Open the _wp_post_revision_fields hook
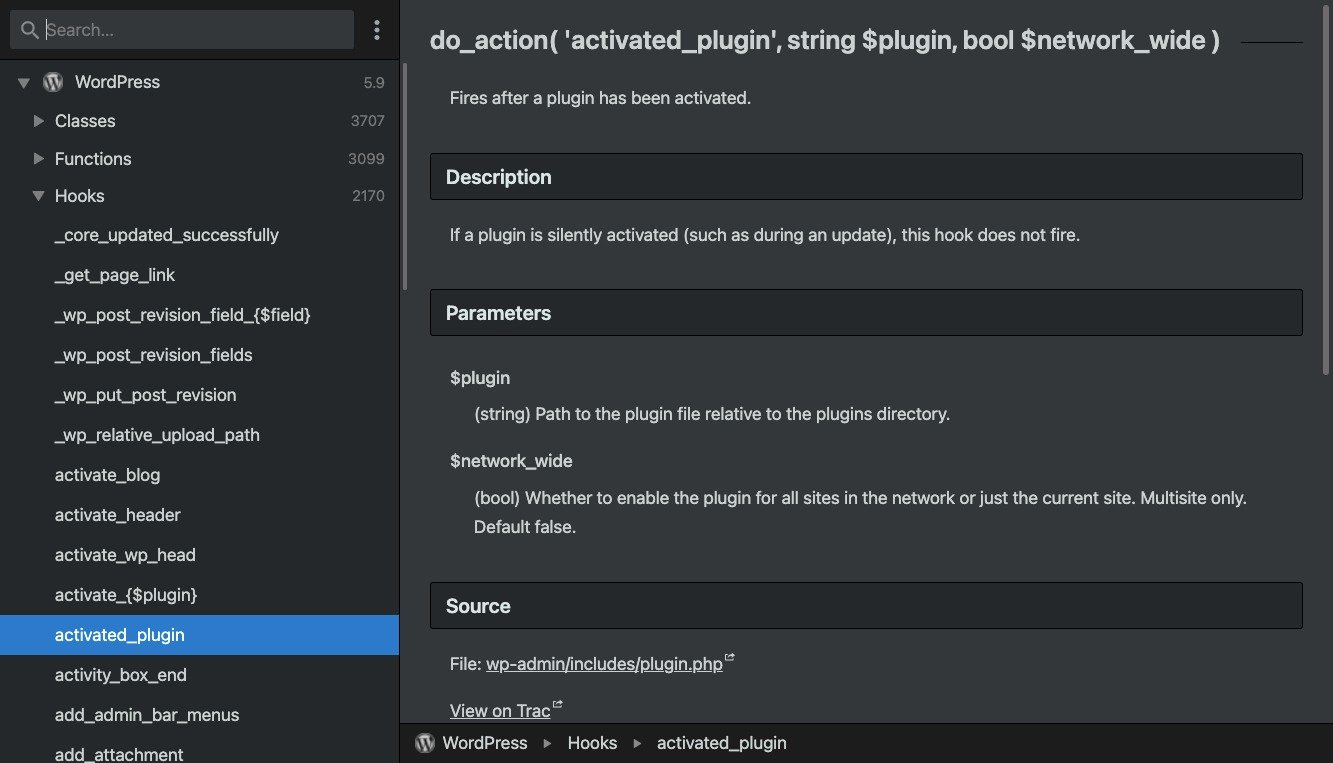Screen dimensions: 1333x763 coord(199,355)
